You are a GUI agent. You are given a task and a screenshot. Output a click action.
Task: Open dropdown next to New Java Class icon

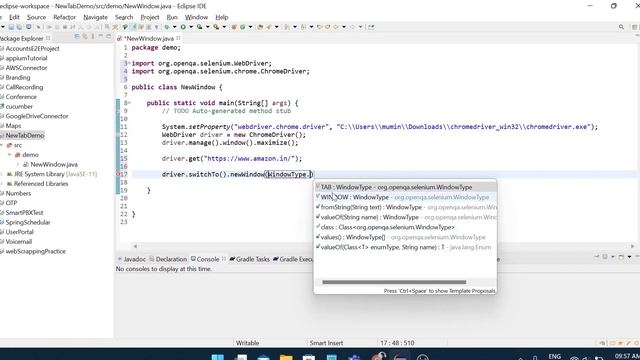pyautogui.click(x=250, y=27)
